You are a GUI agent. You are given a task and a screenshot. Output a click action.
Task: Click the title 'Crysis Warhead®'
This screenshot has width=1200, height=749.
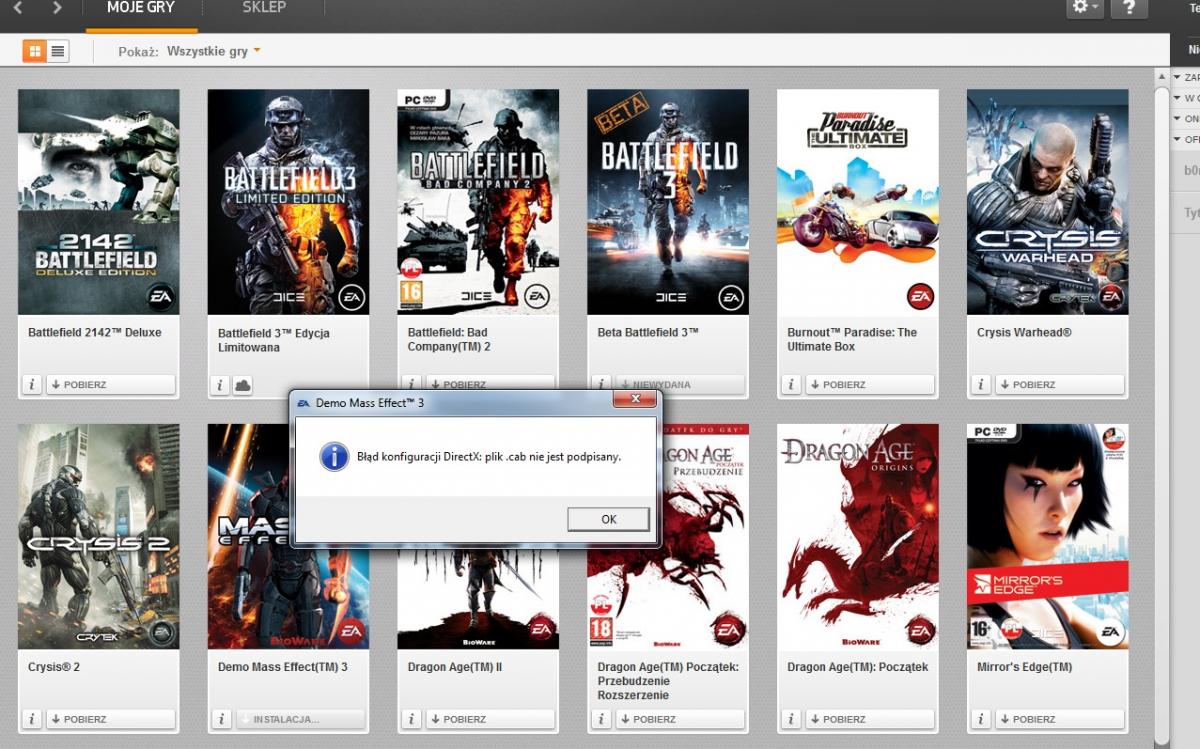click(x=1024, y=332)
